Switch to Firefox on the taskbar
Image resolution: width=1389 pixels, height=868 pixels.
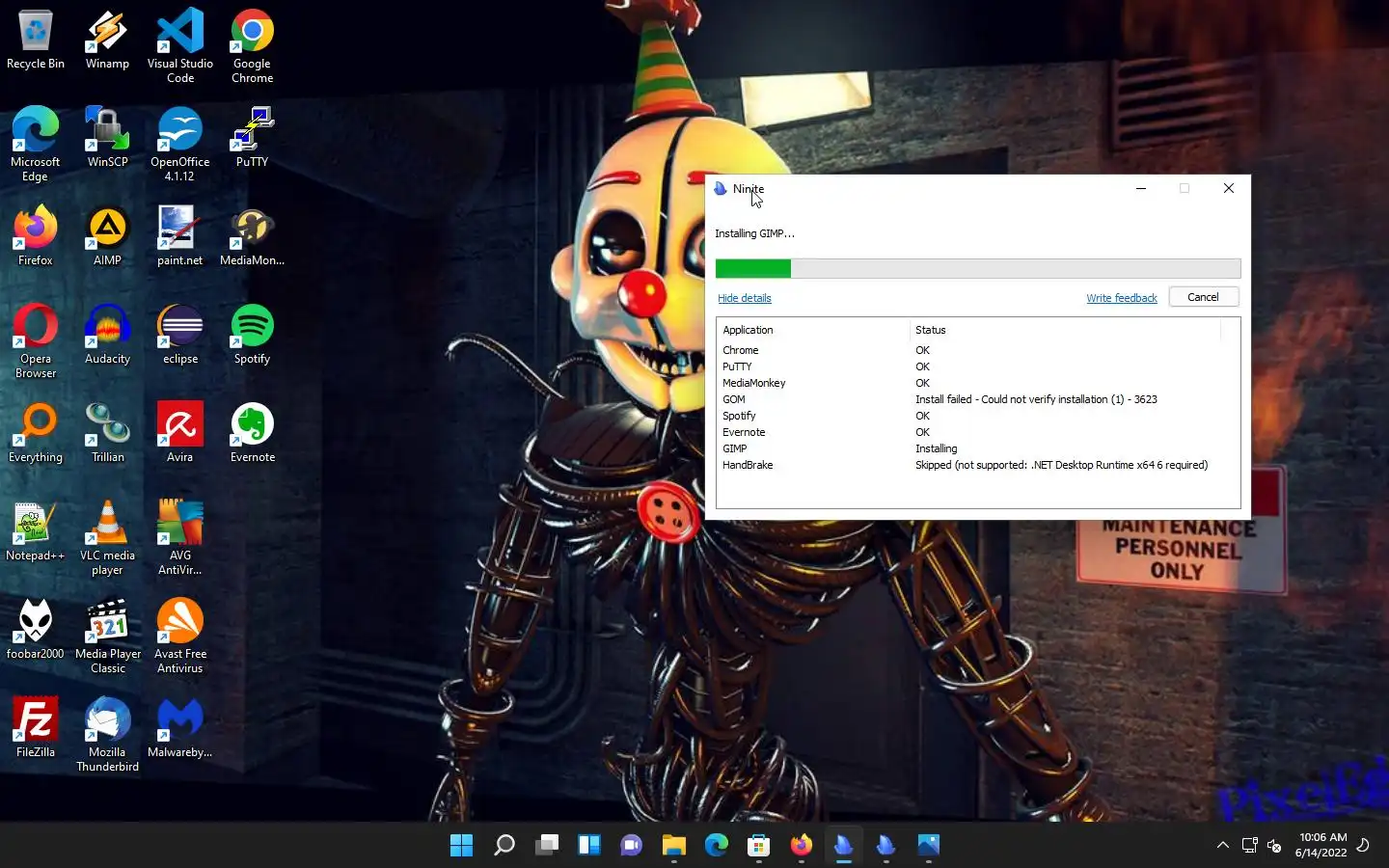point(801,846)
